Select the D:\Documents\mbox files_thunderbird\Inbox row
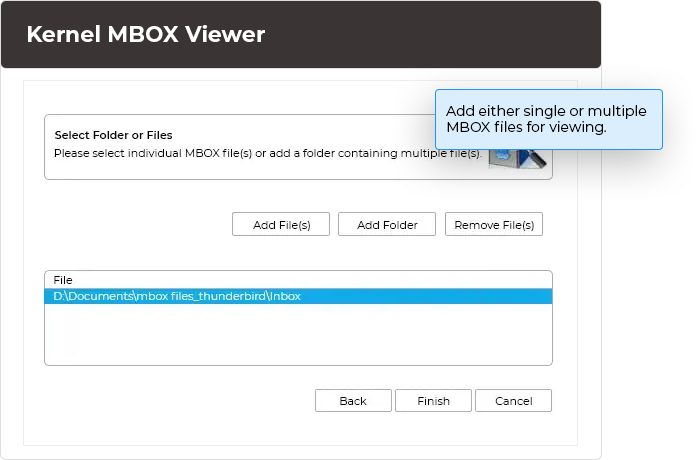This screenshot has width=700, height=460. point(298,296)
